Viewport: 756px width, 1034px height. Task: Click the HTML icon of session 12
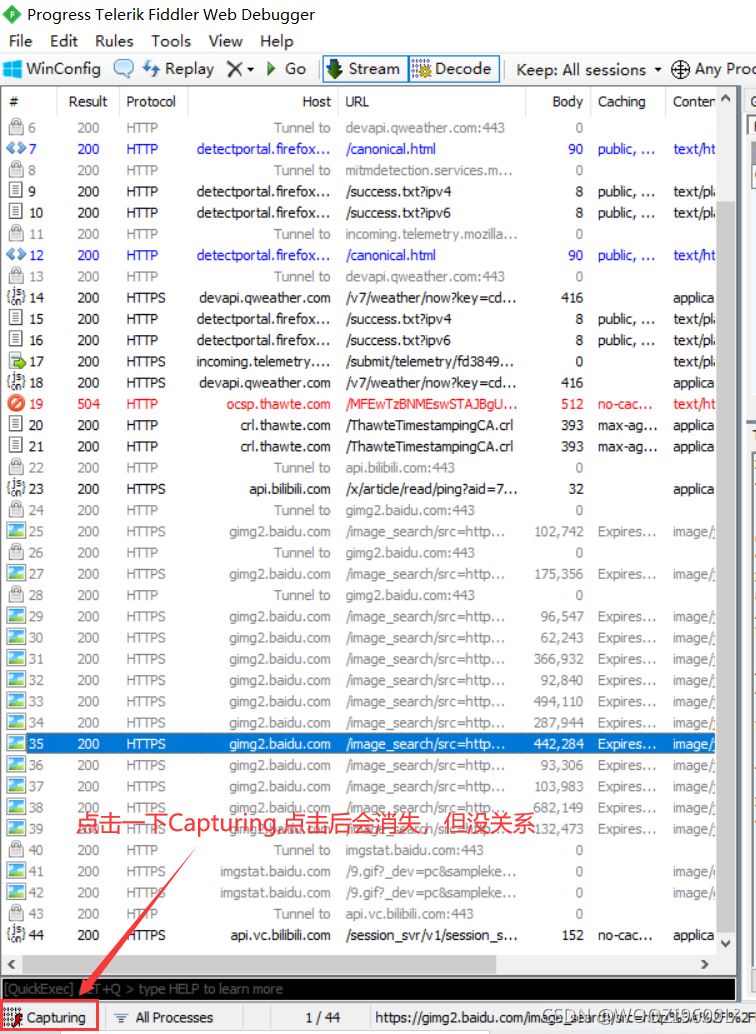(x=16, y=254)
